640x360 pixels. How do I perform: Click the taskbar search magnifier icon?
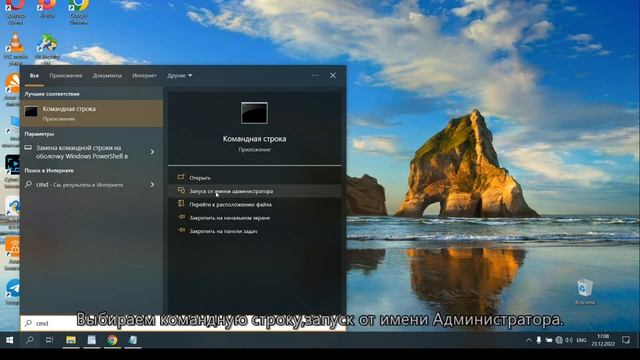point(30,340)
